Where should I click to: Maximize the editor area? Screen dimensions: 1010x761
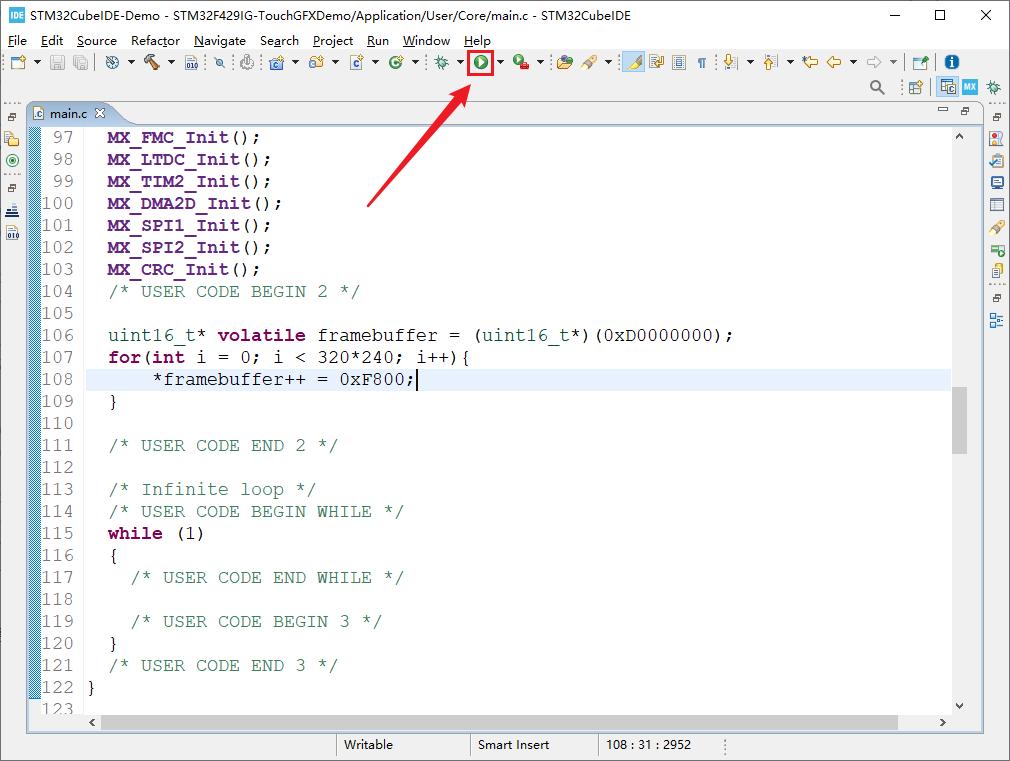(x=966, y=111)
